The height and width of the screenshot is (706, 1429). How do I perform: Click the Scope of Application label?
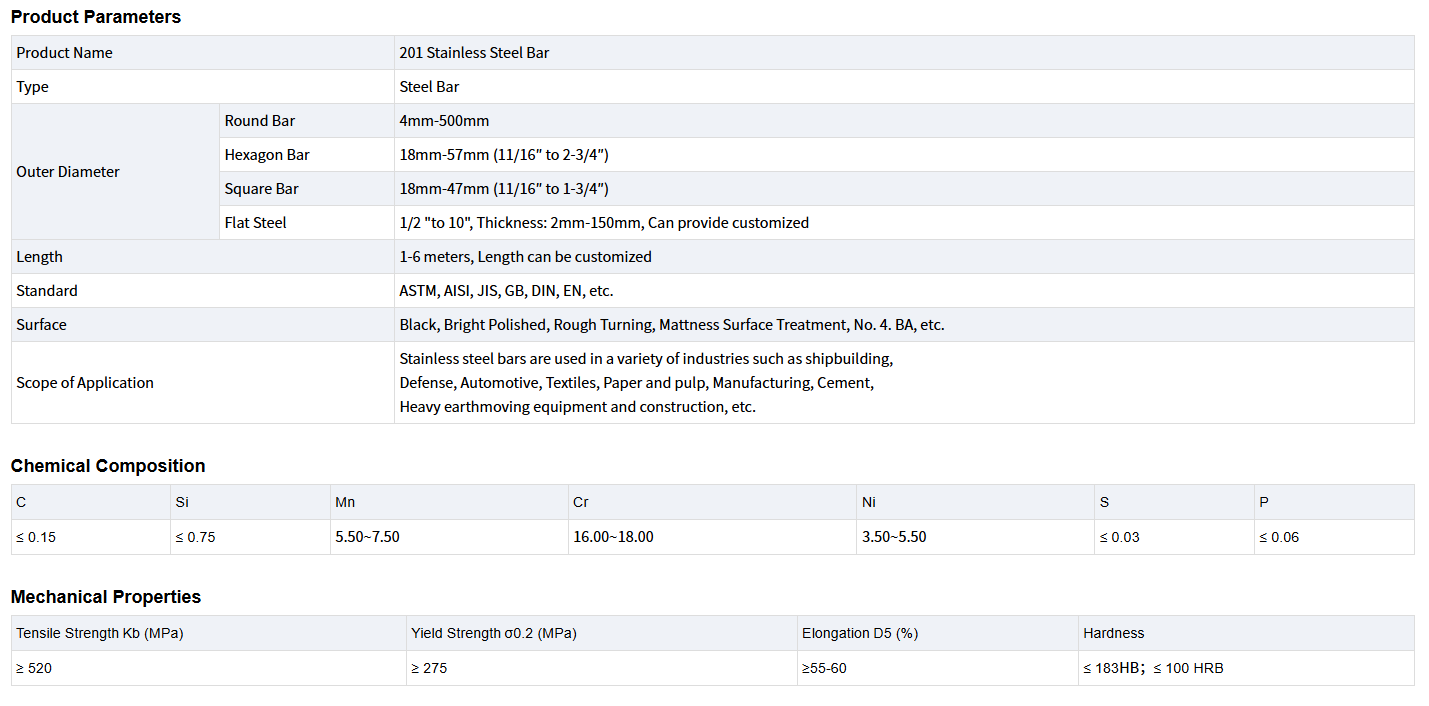coord(85,383)
